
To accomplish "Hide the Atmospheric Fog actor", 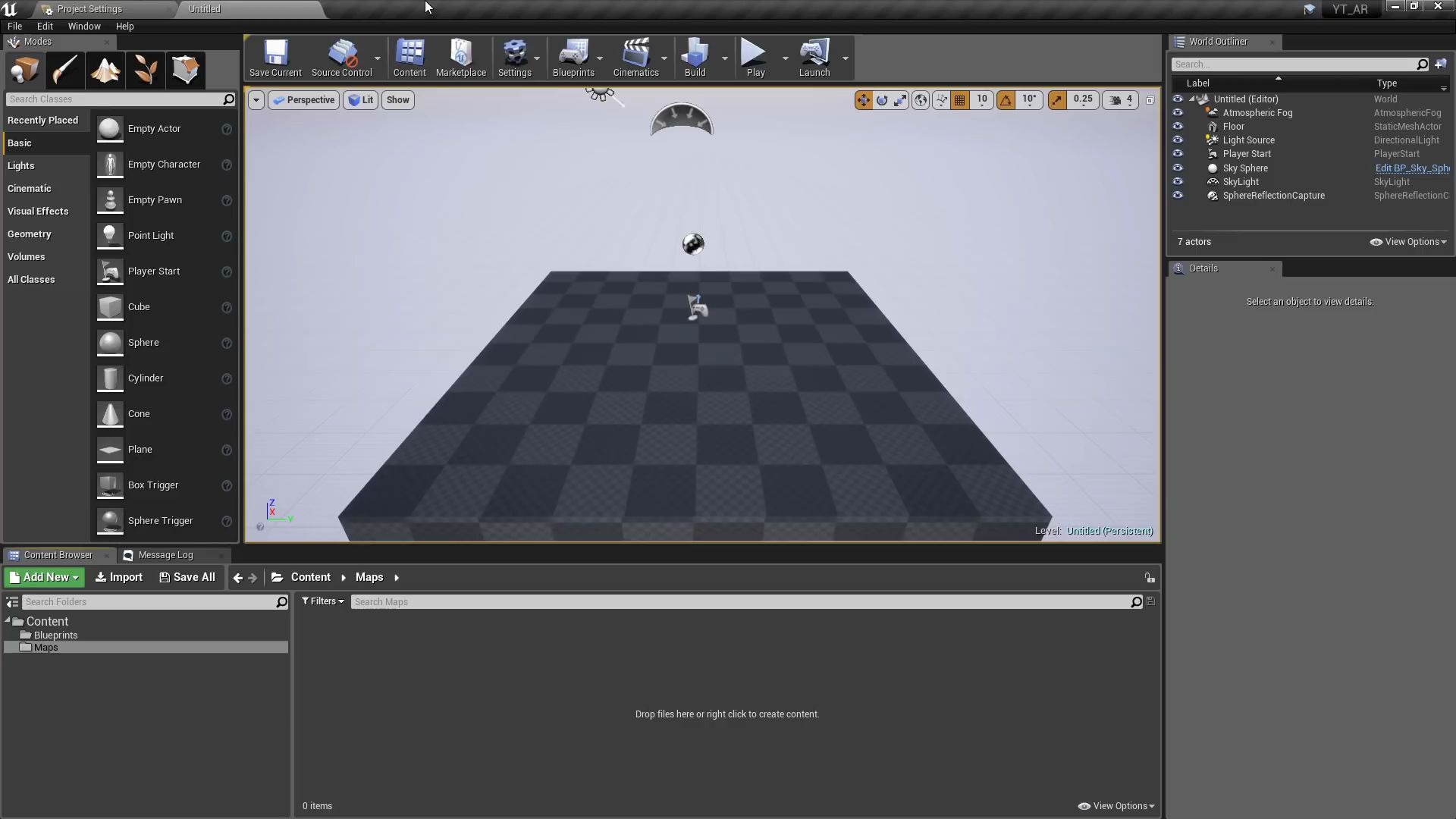I will click(x=1178, y=112).
